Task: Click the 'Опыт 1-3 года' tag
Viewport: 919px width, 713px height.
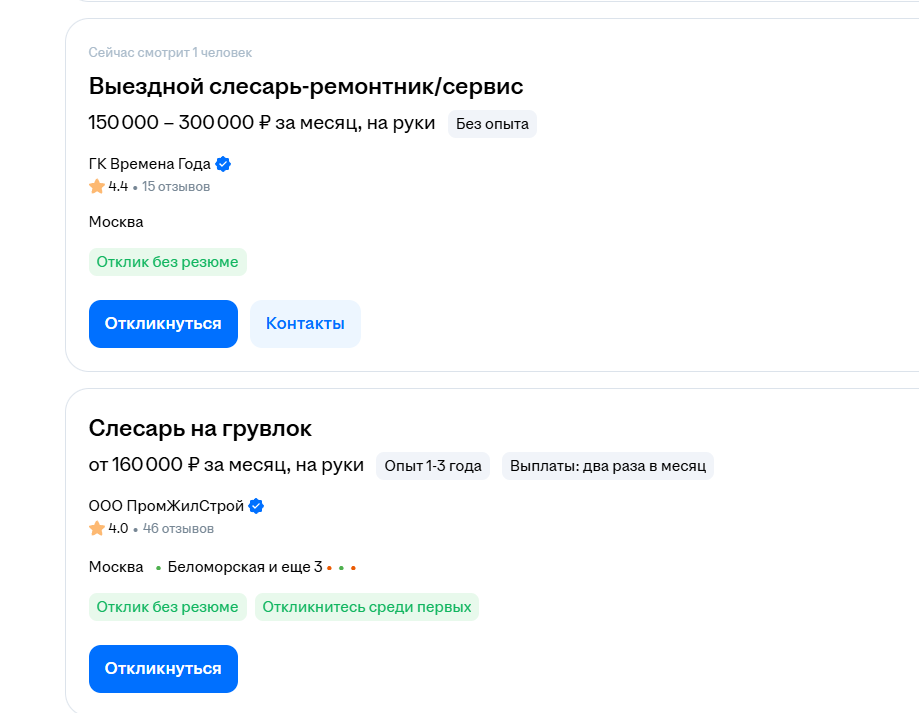Action: [x=433, y=466]
